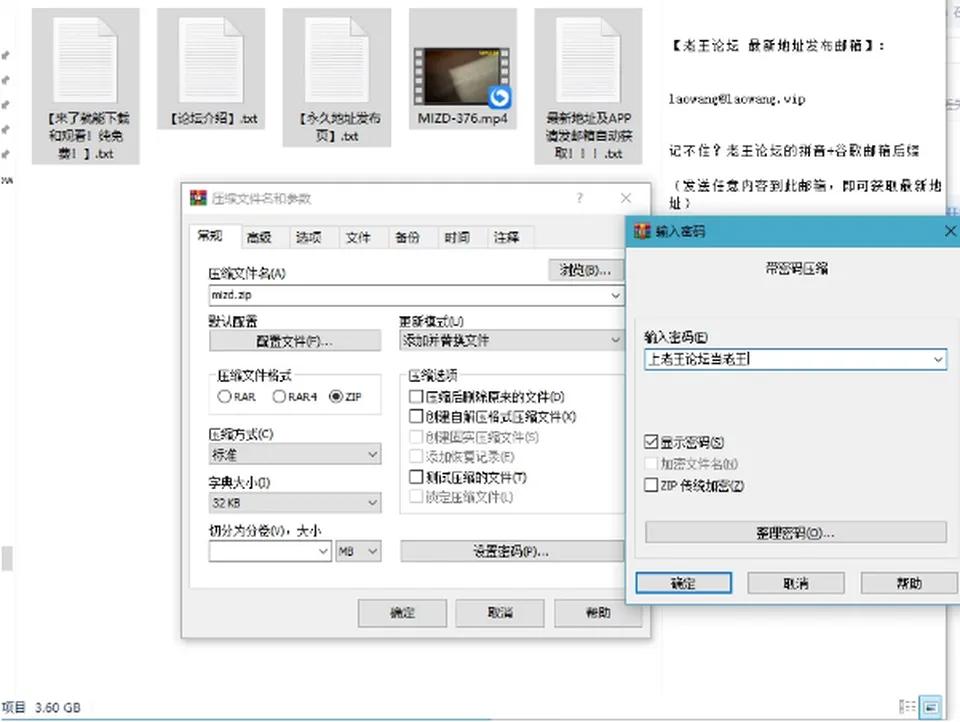Open the 注释 tab
960x722 pixels.
506,238
